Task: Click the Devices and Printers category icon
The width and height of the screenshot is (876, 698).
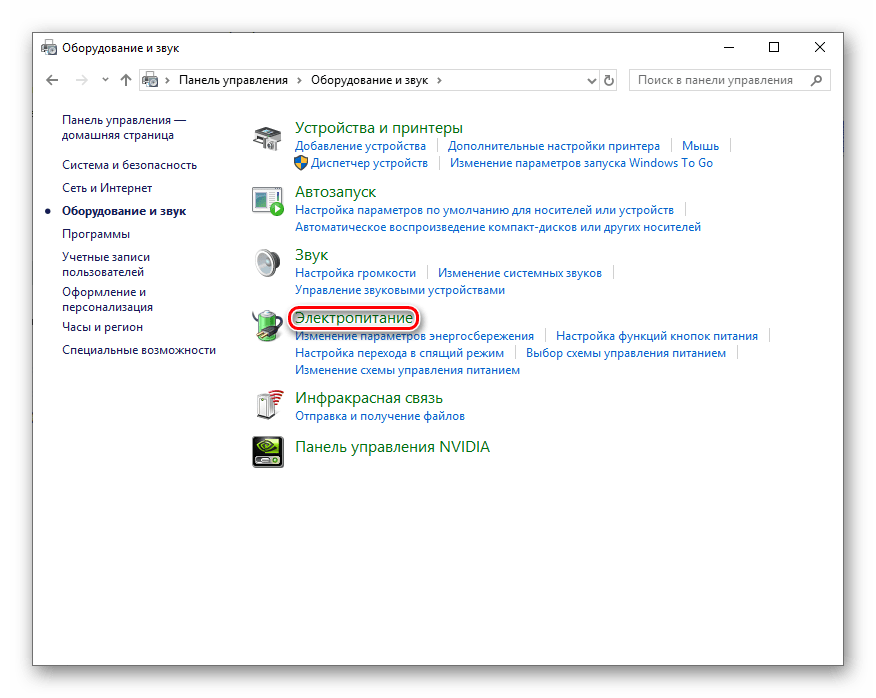Action: 267,138
